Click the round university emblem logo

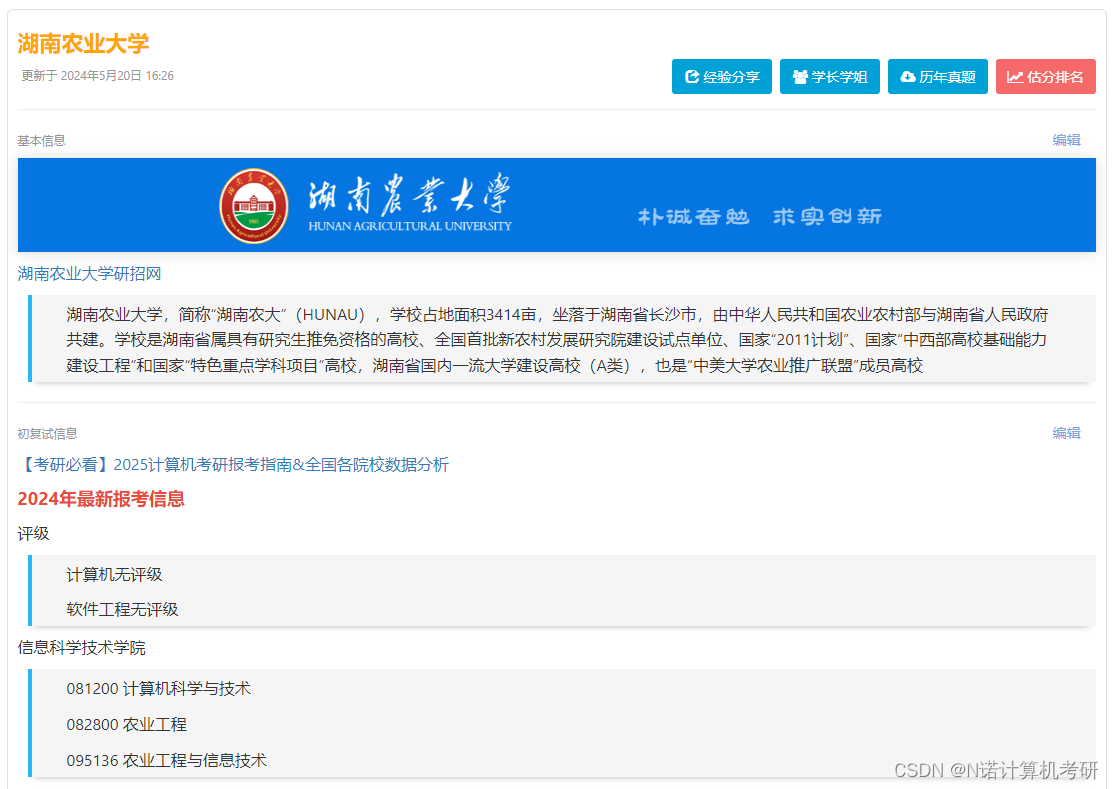point(254,206)
